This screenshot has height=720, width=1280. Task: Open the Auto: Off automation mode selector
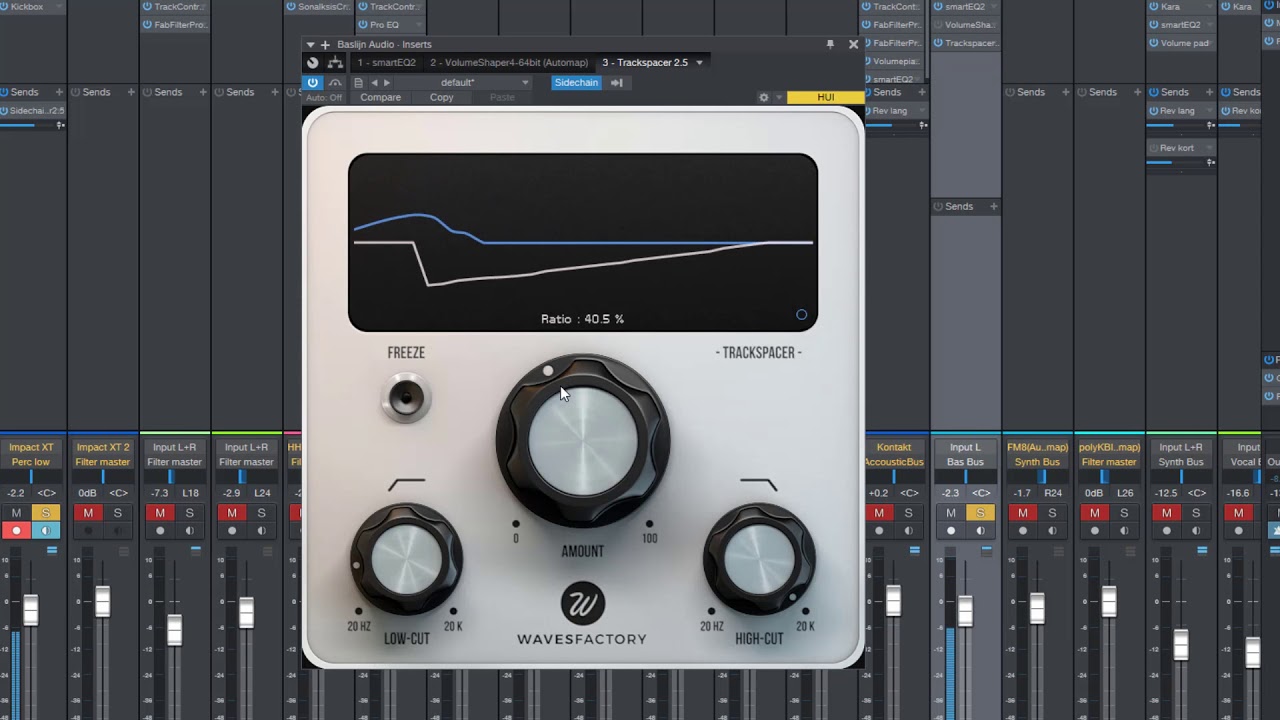click(324, 98)
